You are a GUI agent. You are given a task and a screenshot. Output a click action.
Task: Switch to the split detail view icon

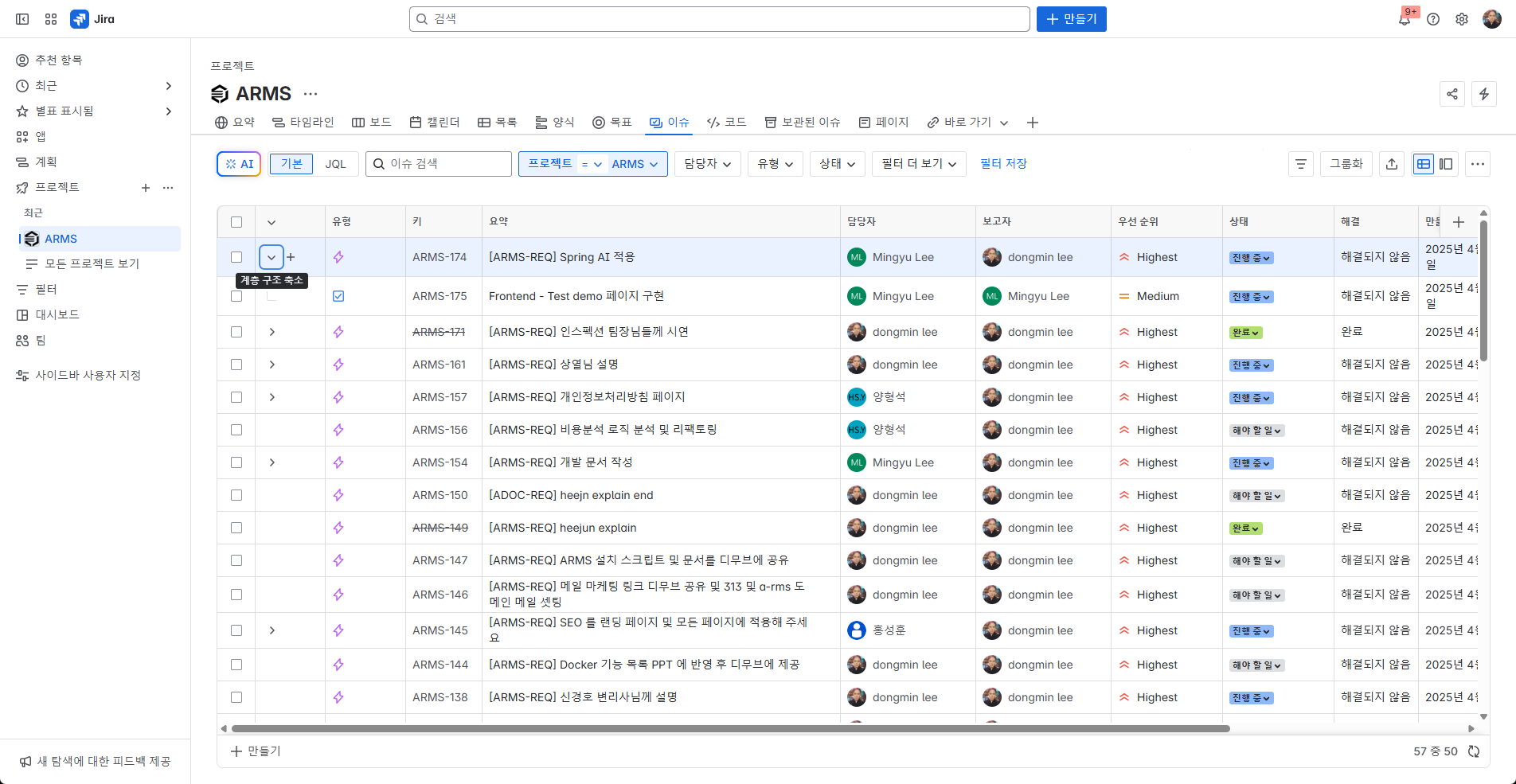click(x=1446, y=164)
